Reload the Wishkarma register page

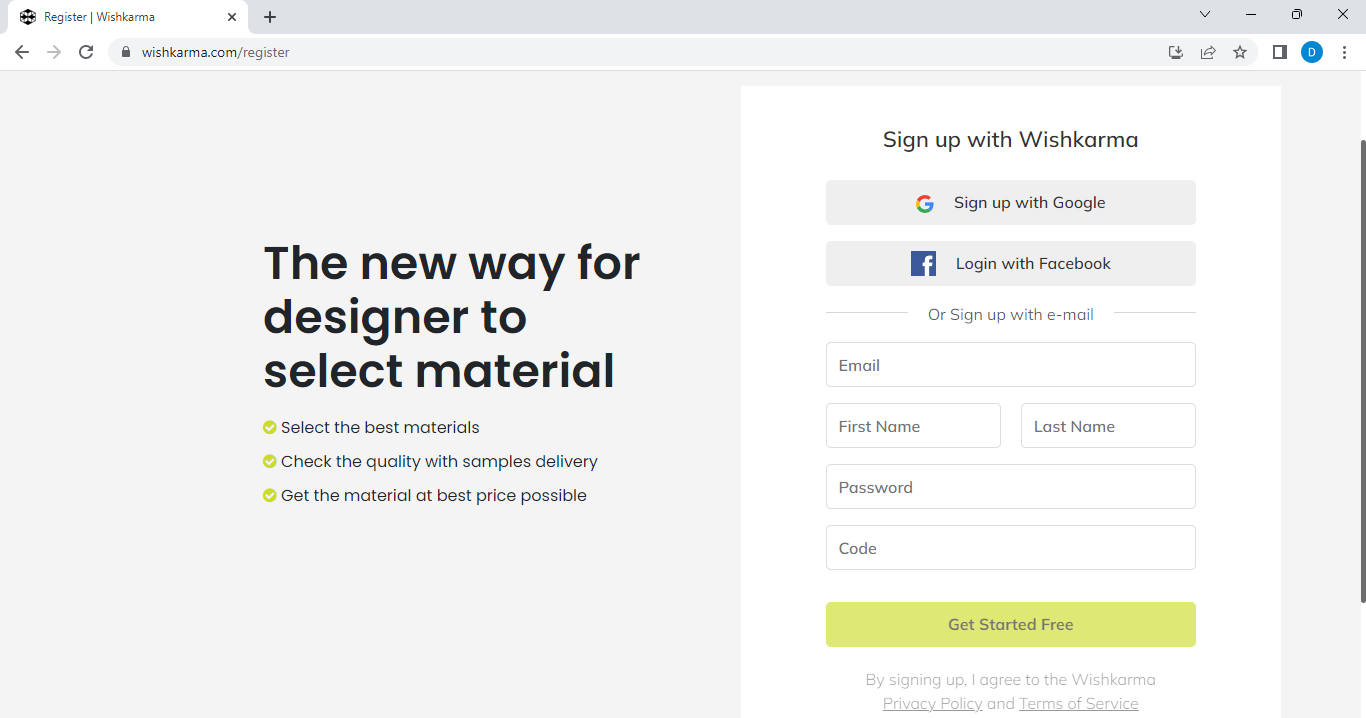pos(86,52)
